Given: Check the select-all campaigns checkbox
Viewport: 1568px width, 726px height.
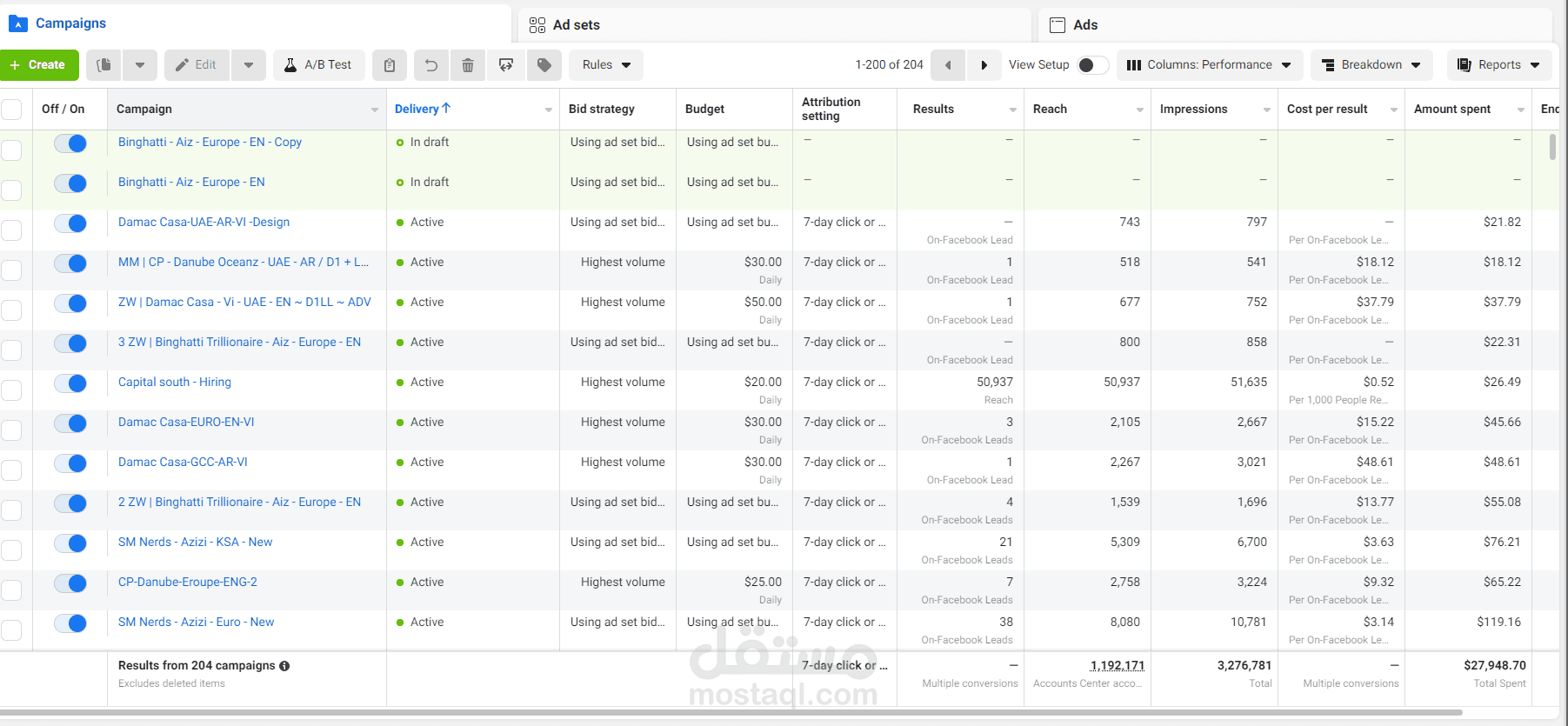Looking at the screenshot, I should point(11,110).
